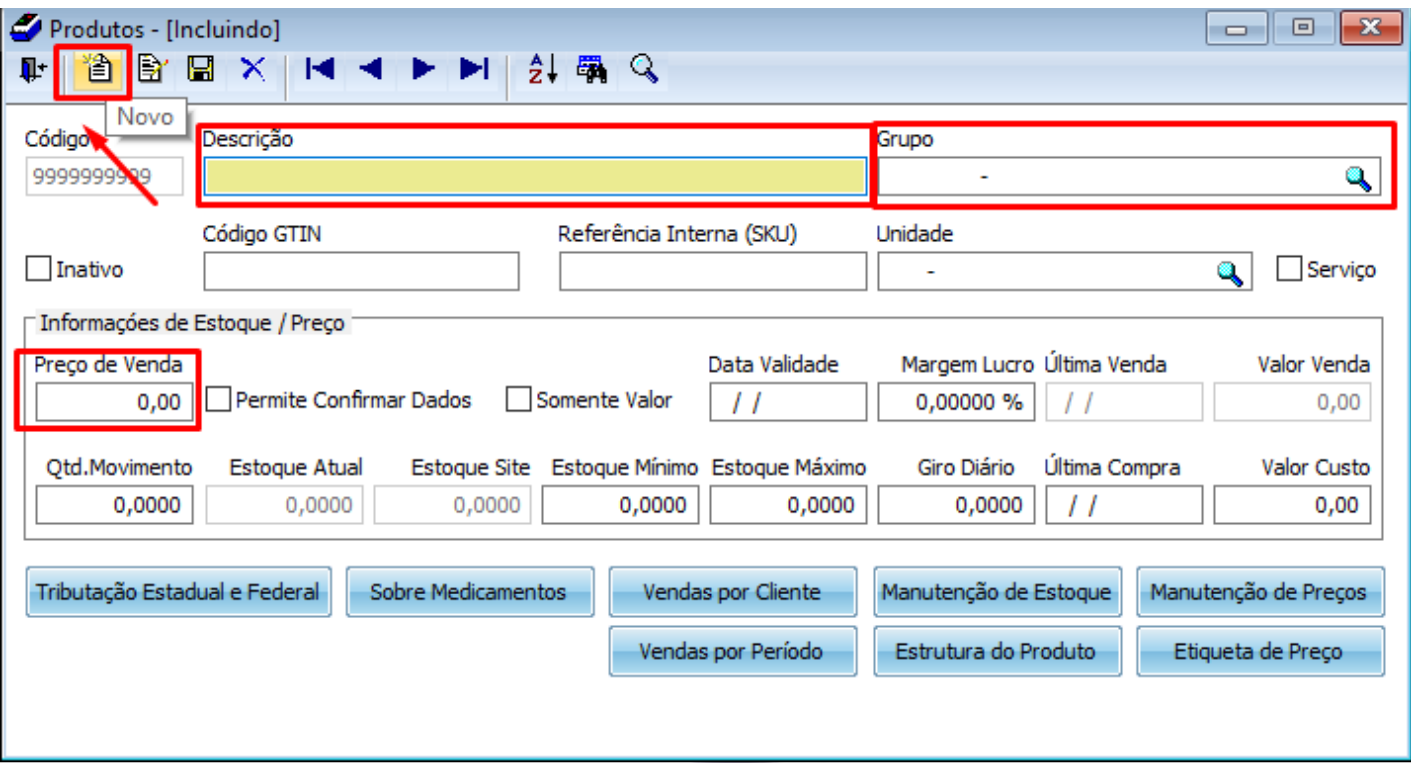Focus the Descrição input field

tap(535, 177)
